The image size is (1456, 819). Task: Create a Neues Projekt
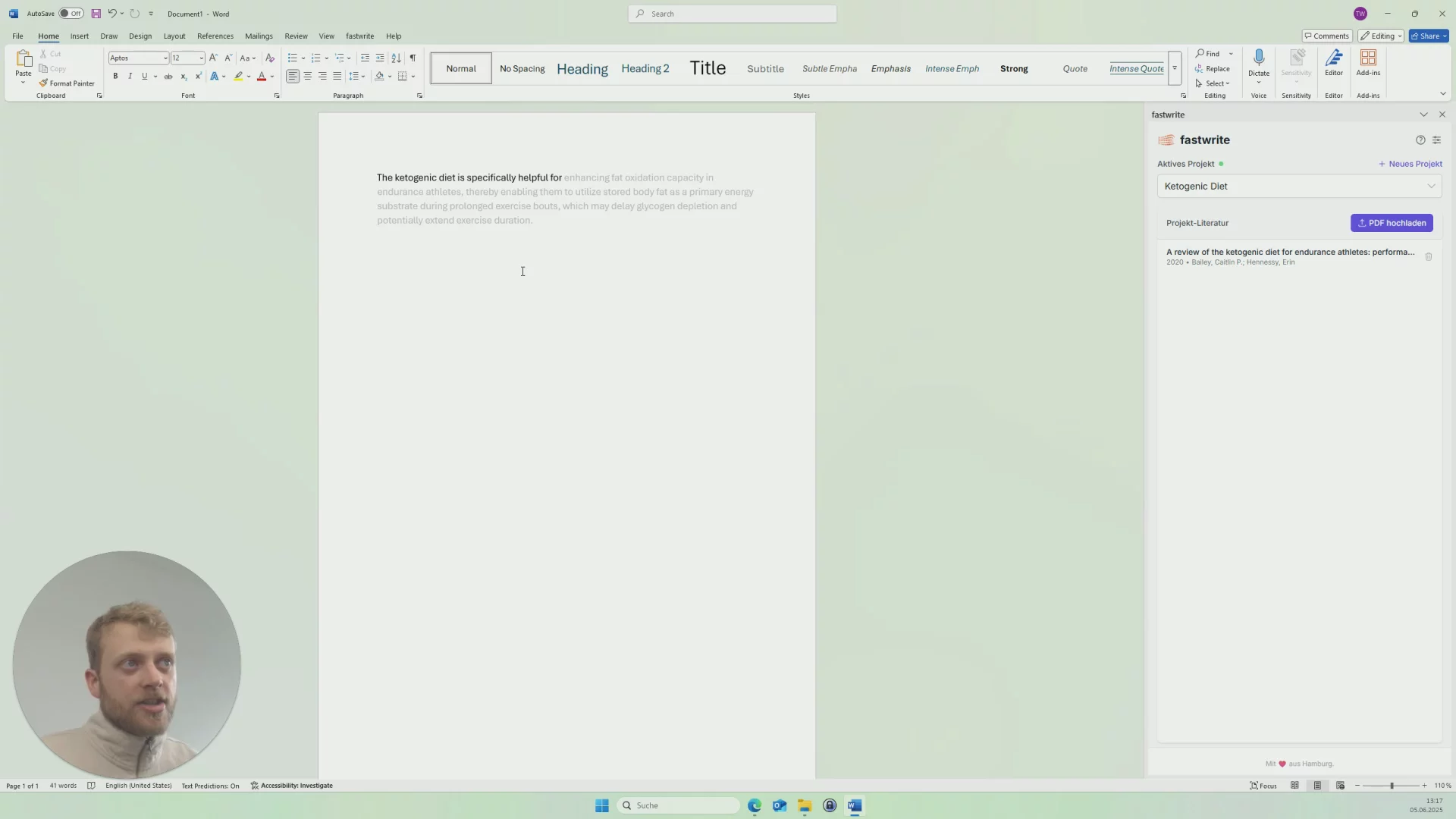pyautogui.click(x=1410, y=164)
